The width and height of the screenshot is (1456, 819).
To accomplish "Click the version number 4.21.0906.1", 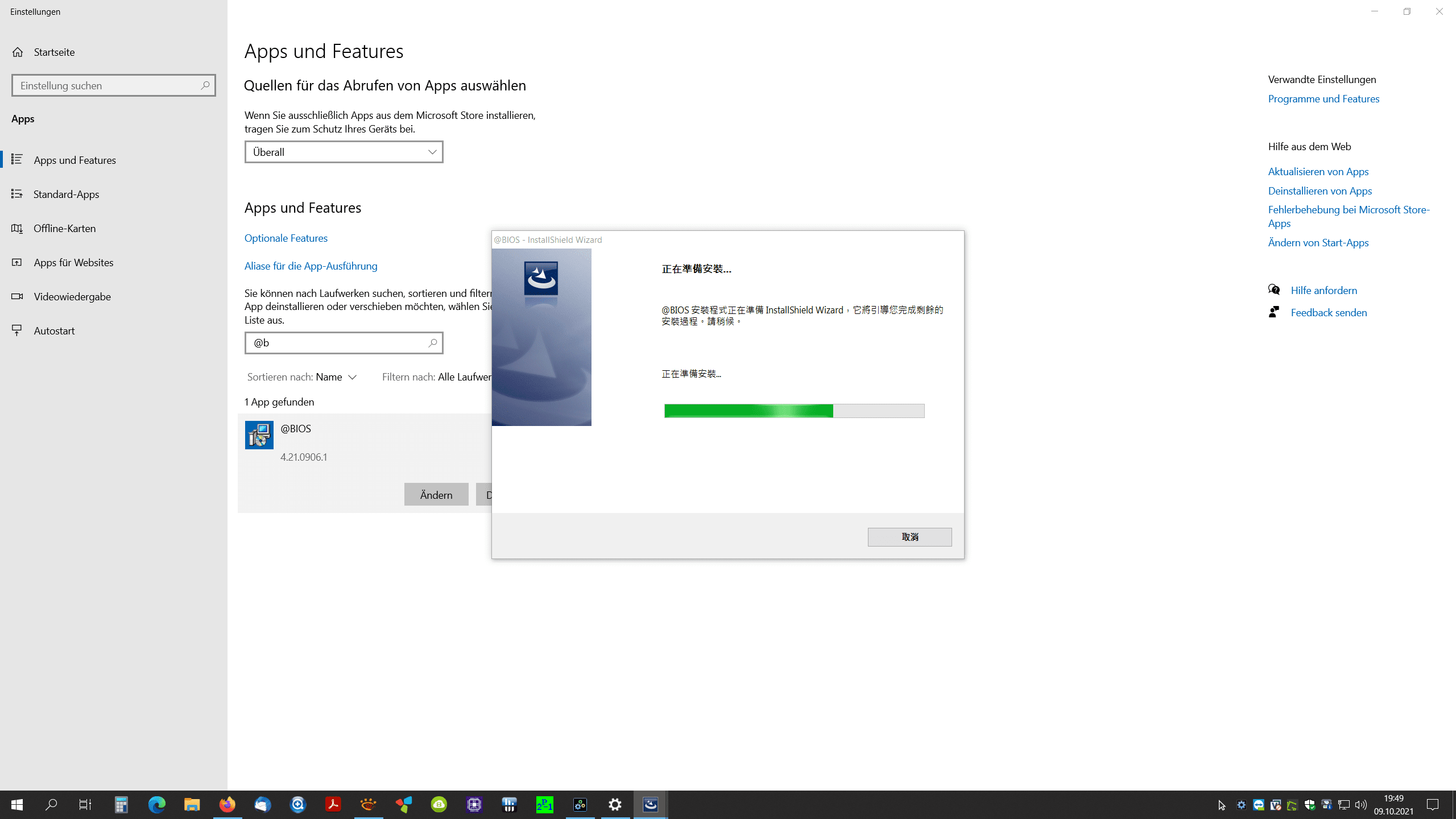I will tap(304, 457).
